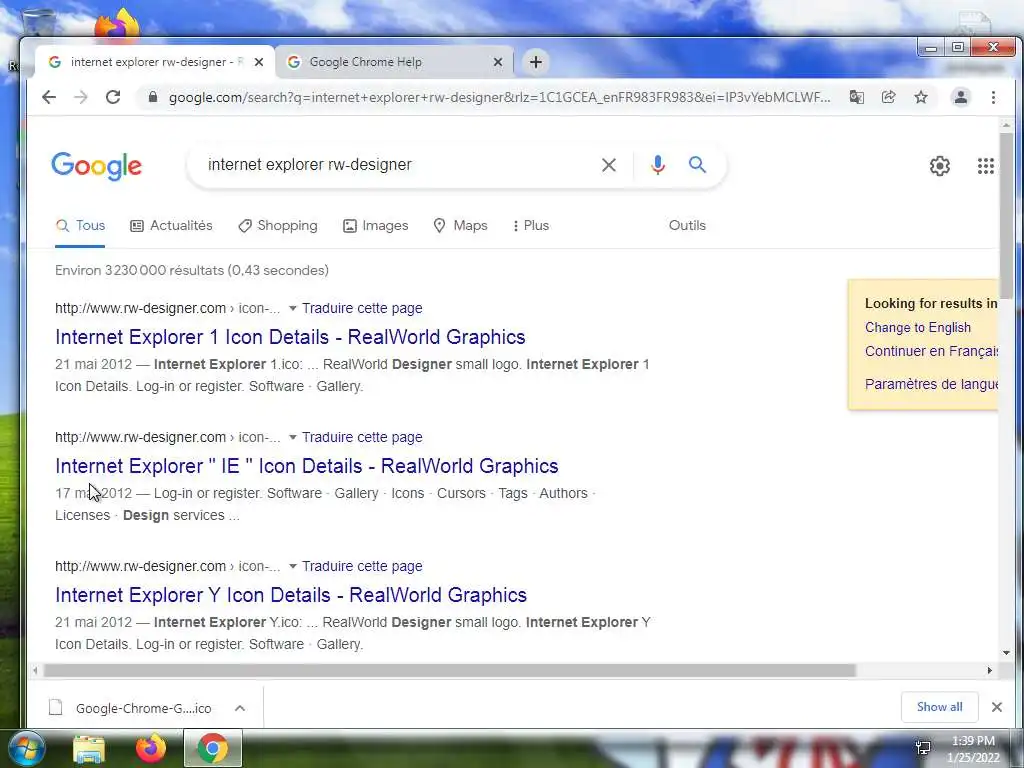Click Change to English link

[x=918, y=328]
